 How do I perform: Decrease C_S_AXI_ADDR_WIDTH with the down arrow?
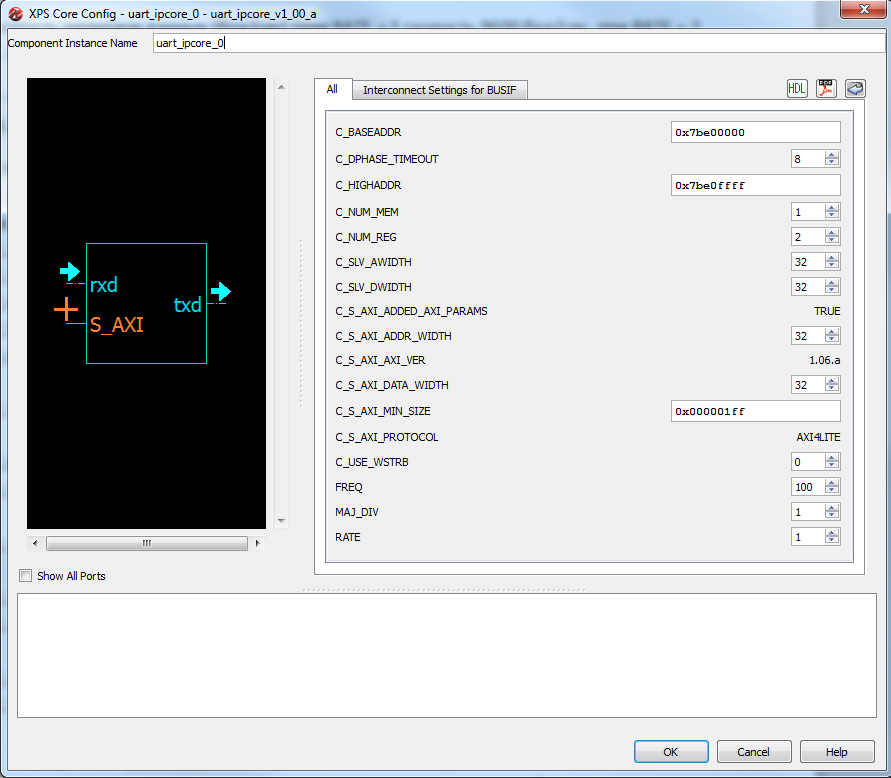click(832, 339)
